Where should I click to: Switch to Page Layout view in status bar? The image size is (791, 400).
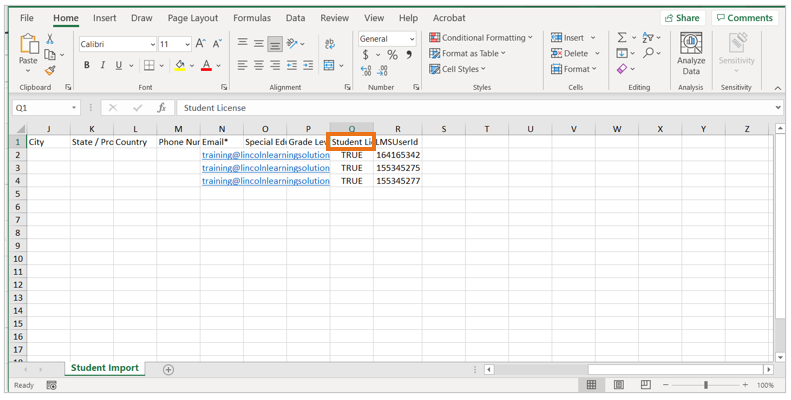[619, 385]
